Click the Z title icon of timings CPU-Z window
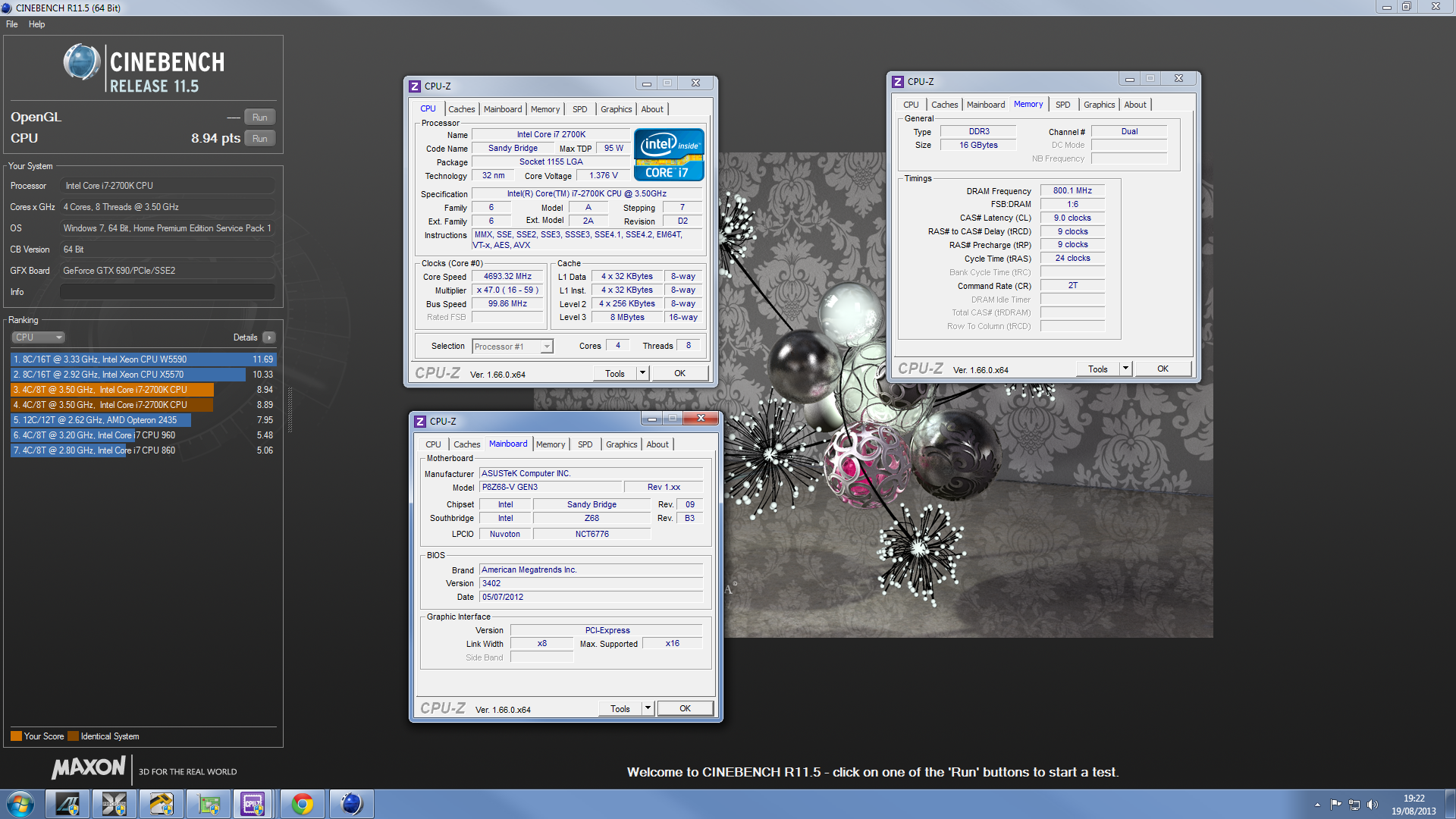This screenshot has height=819, width=1456. click(x=898, y=82)
